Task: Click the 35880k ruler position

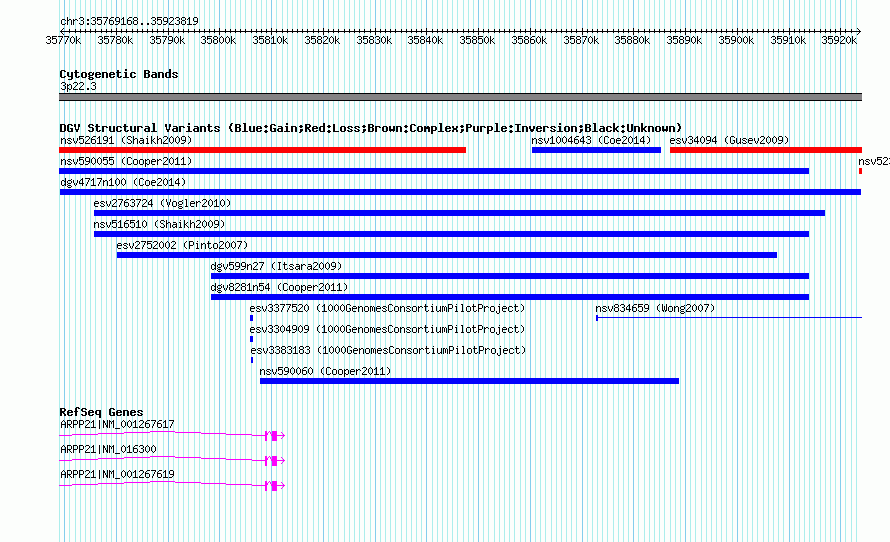Action: (632, 40)
